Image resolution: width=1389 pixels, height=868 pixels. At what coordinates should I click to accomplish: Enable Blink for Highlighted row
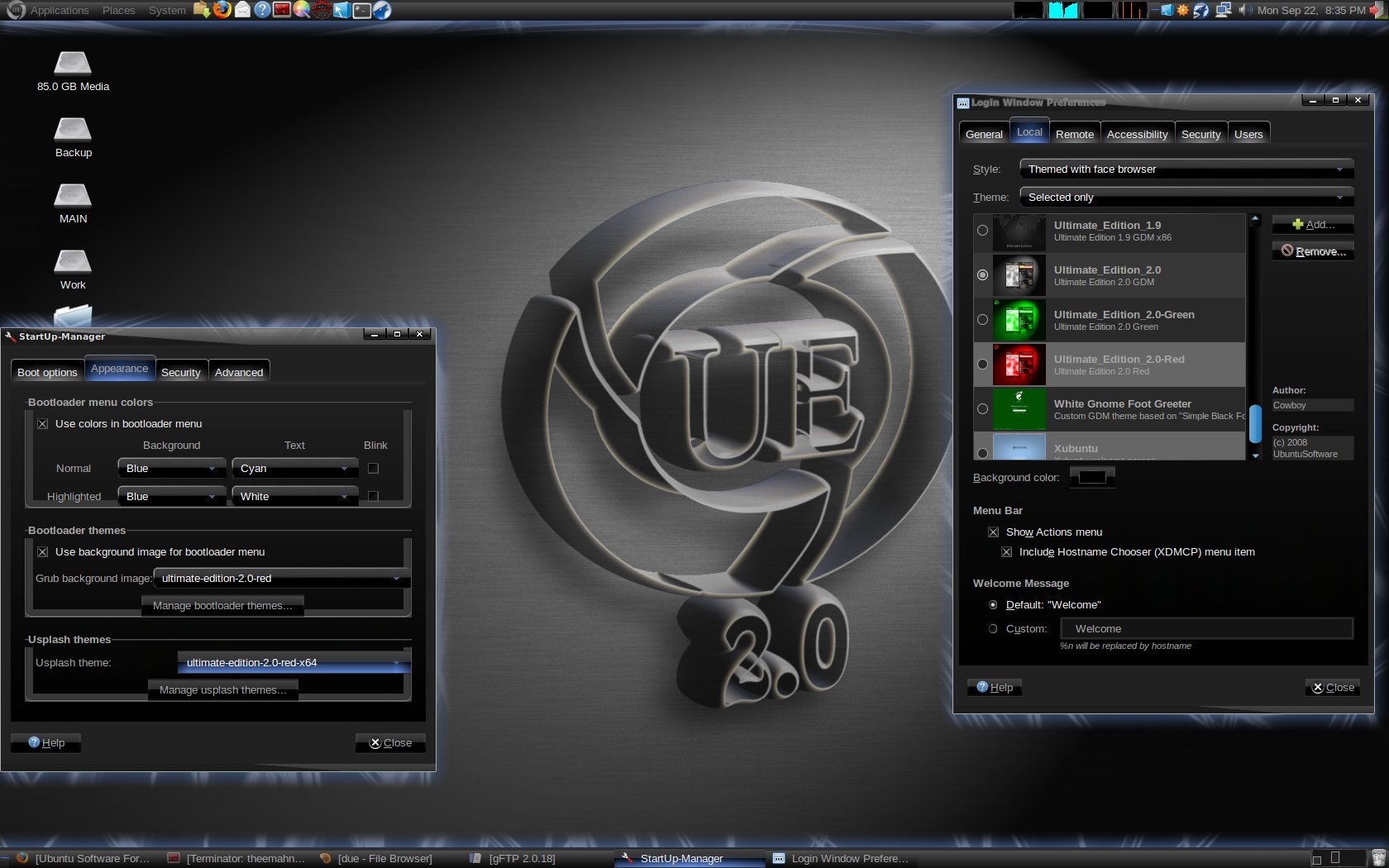pos(373,496)
